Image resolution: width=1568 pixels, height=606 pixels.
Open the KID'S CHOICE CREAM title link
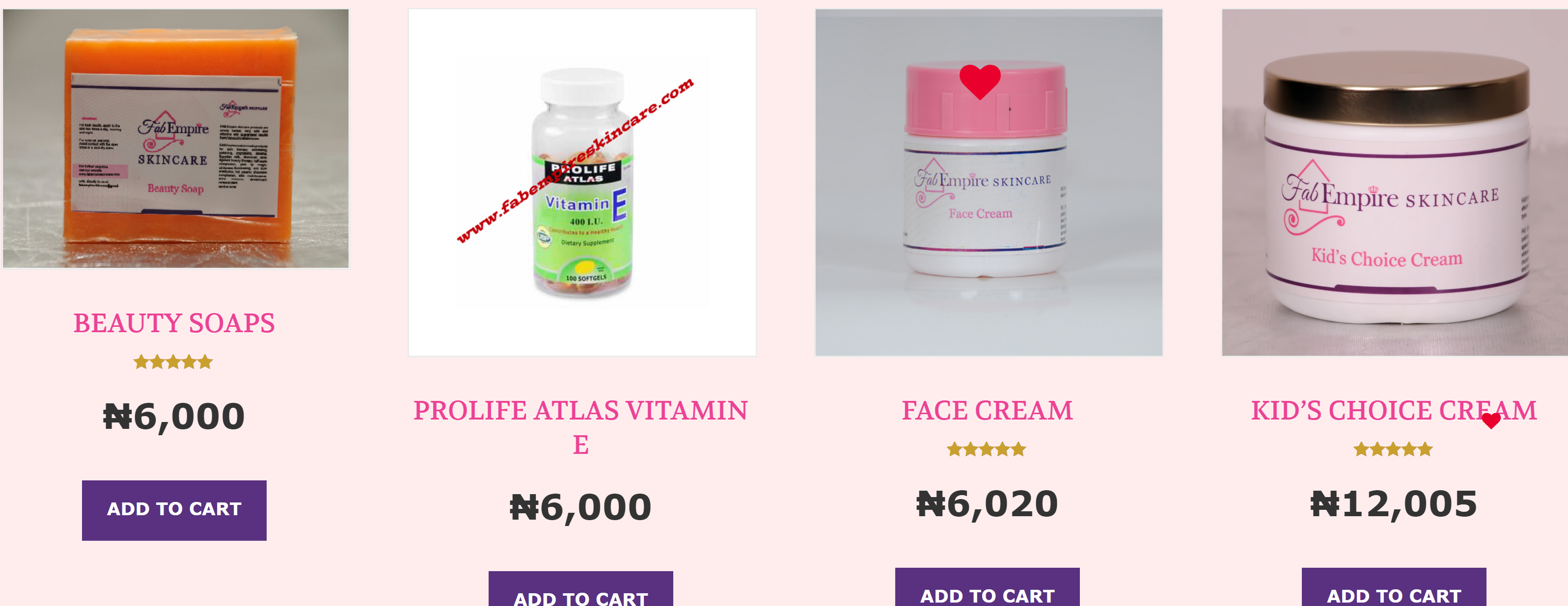tap(1394, 411)
